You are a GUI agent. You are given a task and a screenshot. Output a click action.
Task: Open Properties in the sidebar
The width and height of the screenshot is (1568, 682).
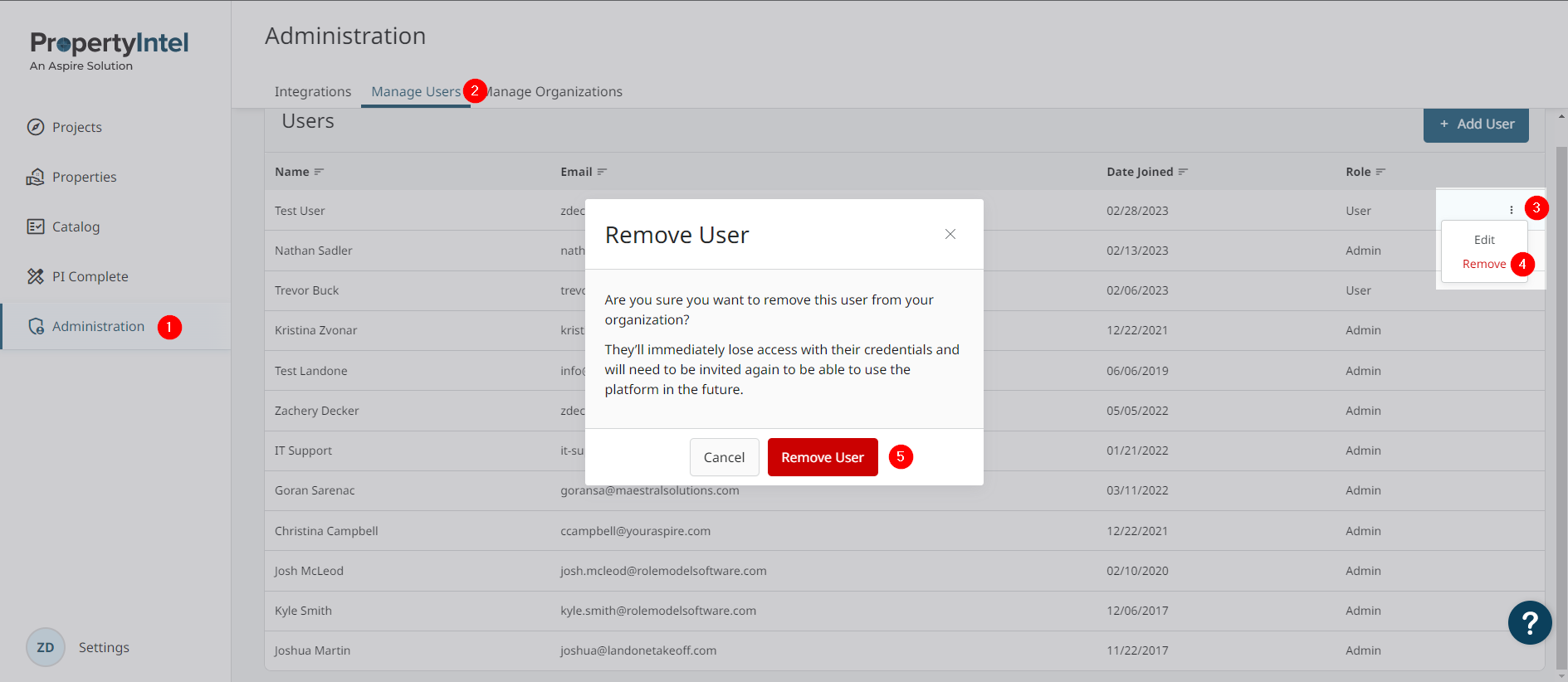click(85, 177)
